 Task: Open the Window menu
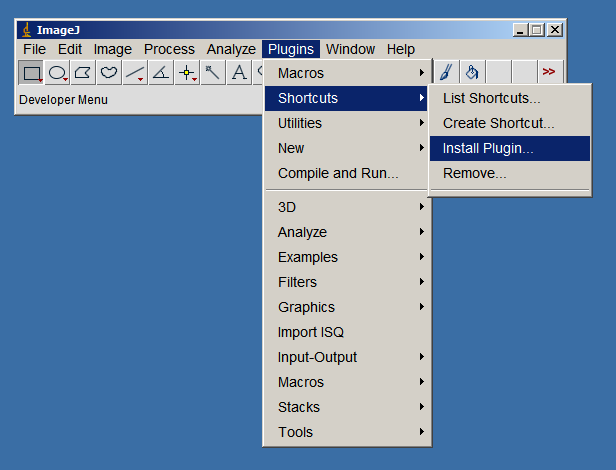click(x=350, y=49)
